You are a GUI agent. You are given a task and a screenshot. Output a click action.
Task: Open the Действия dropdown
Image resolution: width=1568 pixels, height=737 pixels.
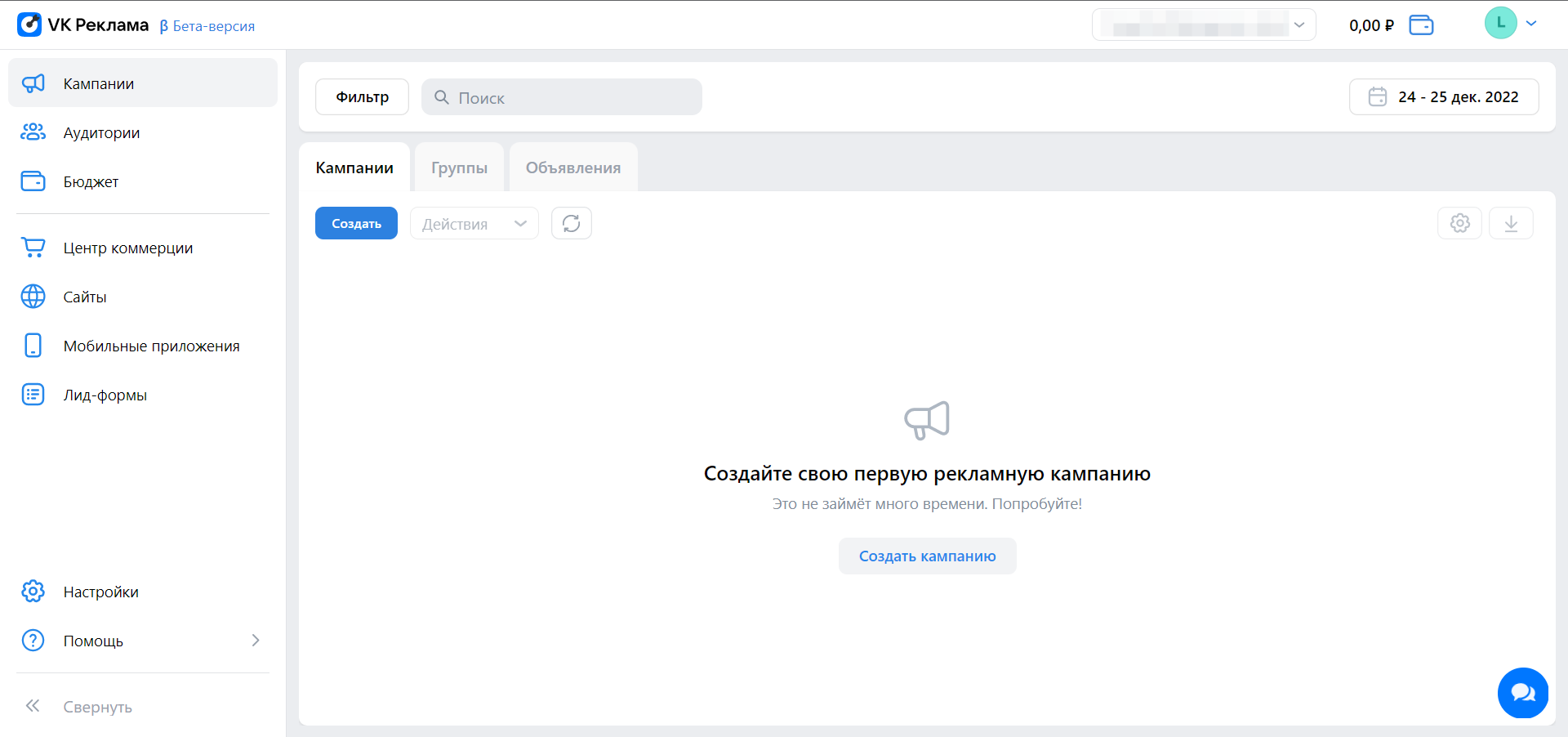(x=474, y=223)
